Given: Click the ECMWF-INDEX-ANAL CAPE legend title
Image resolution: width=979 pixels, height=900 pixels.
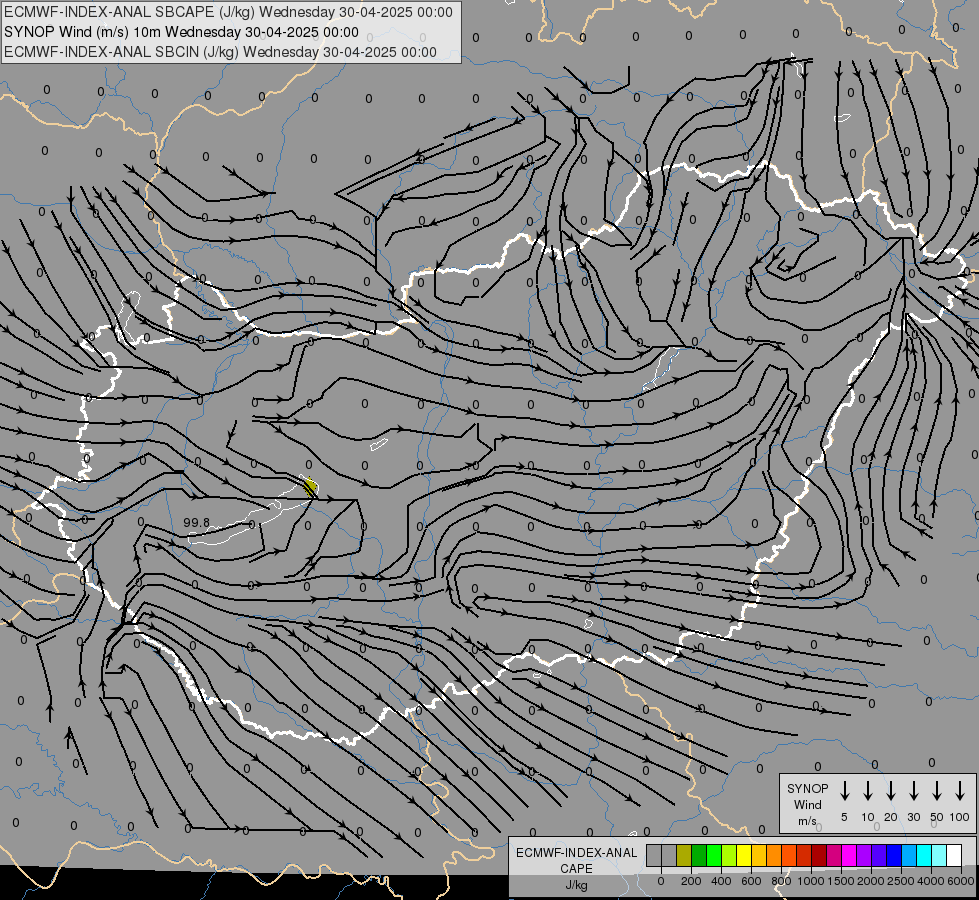Looking at the screenshot, I should coord(576,860).
